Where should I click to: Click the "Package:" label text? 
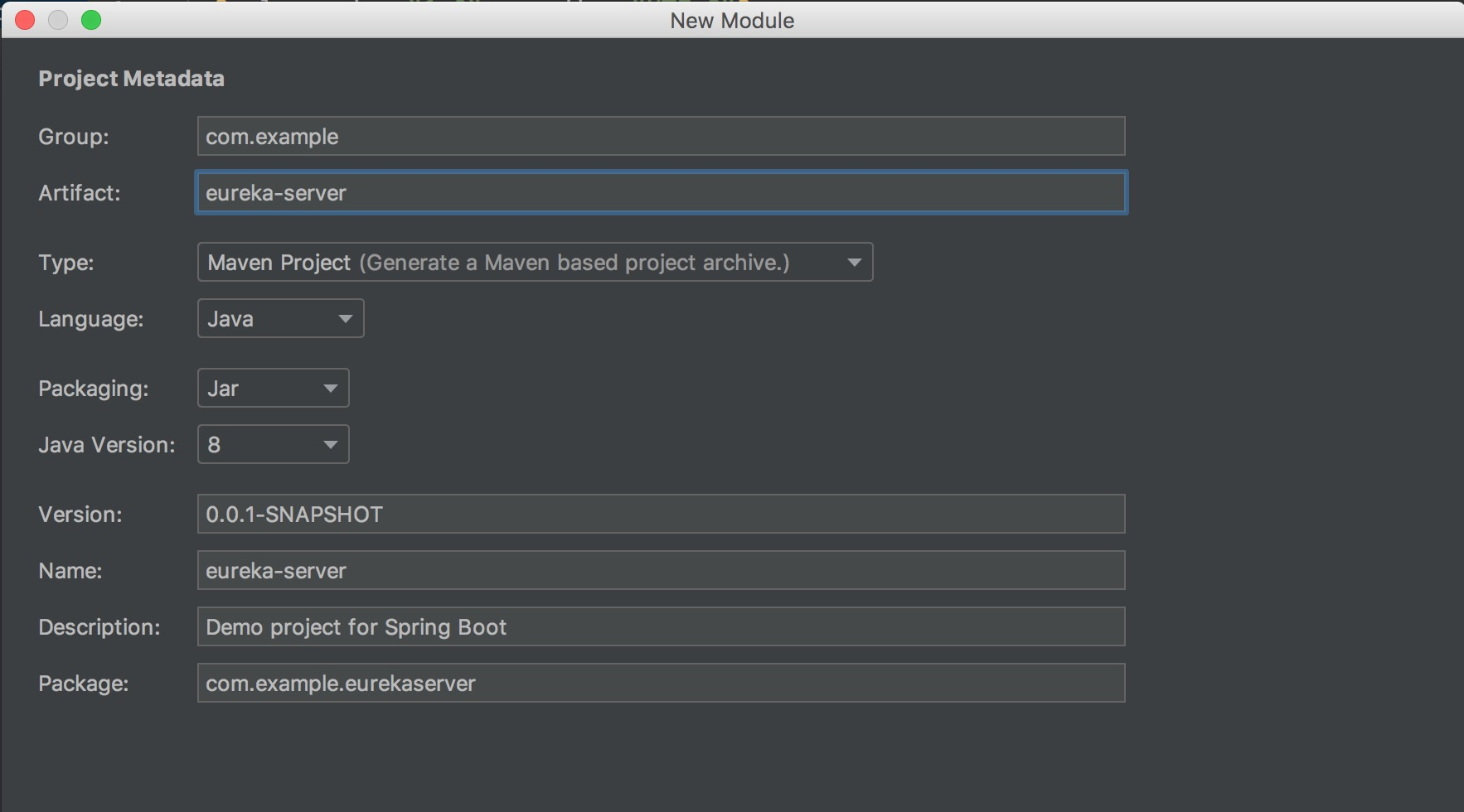(84, 684)
